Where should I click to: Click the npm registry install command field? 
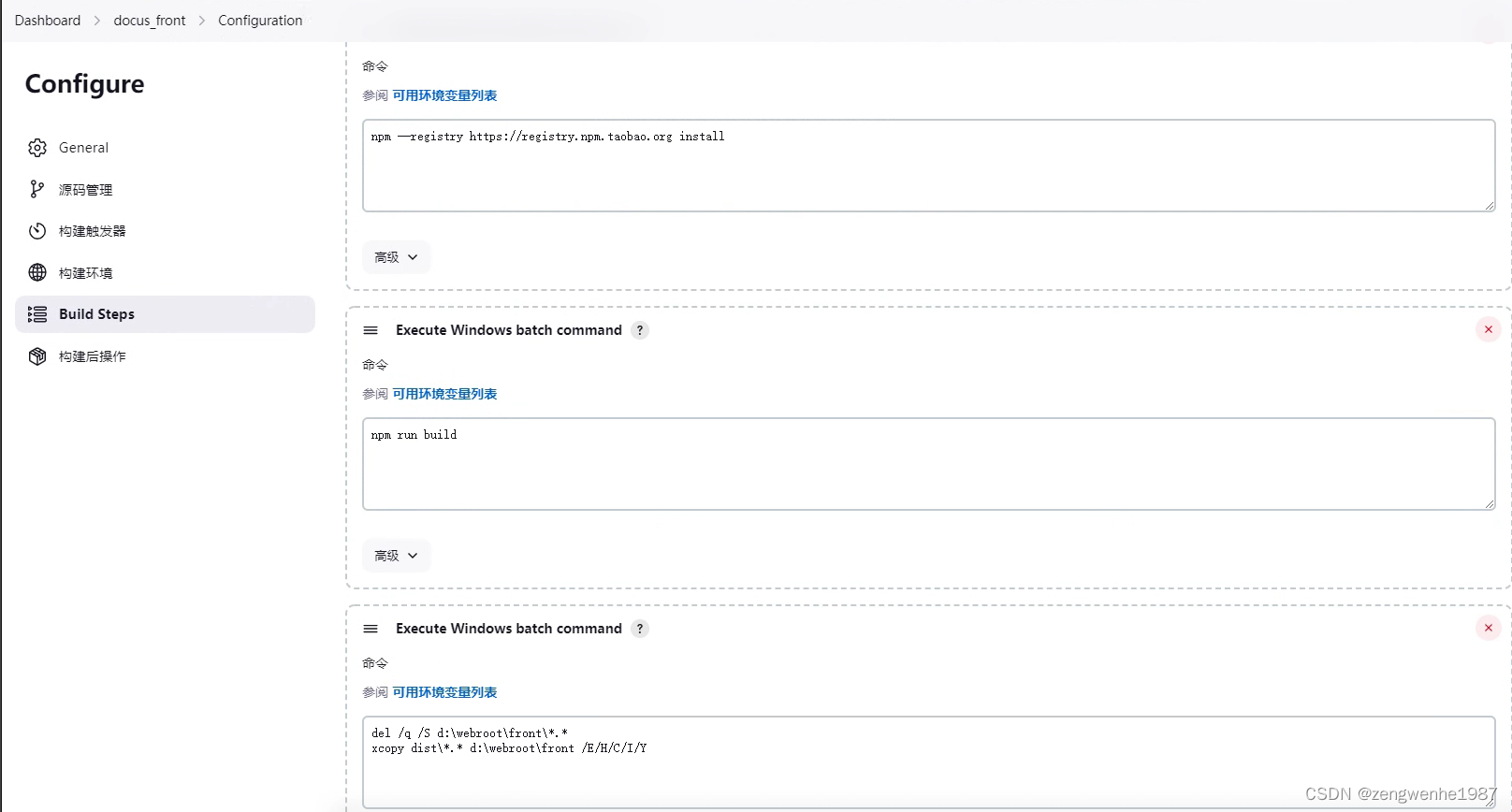928,166
